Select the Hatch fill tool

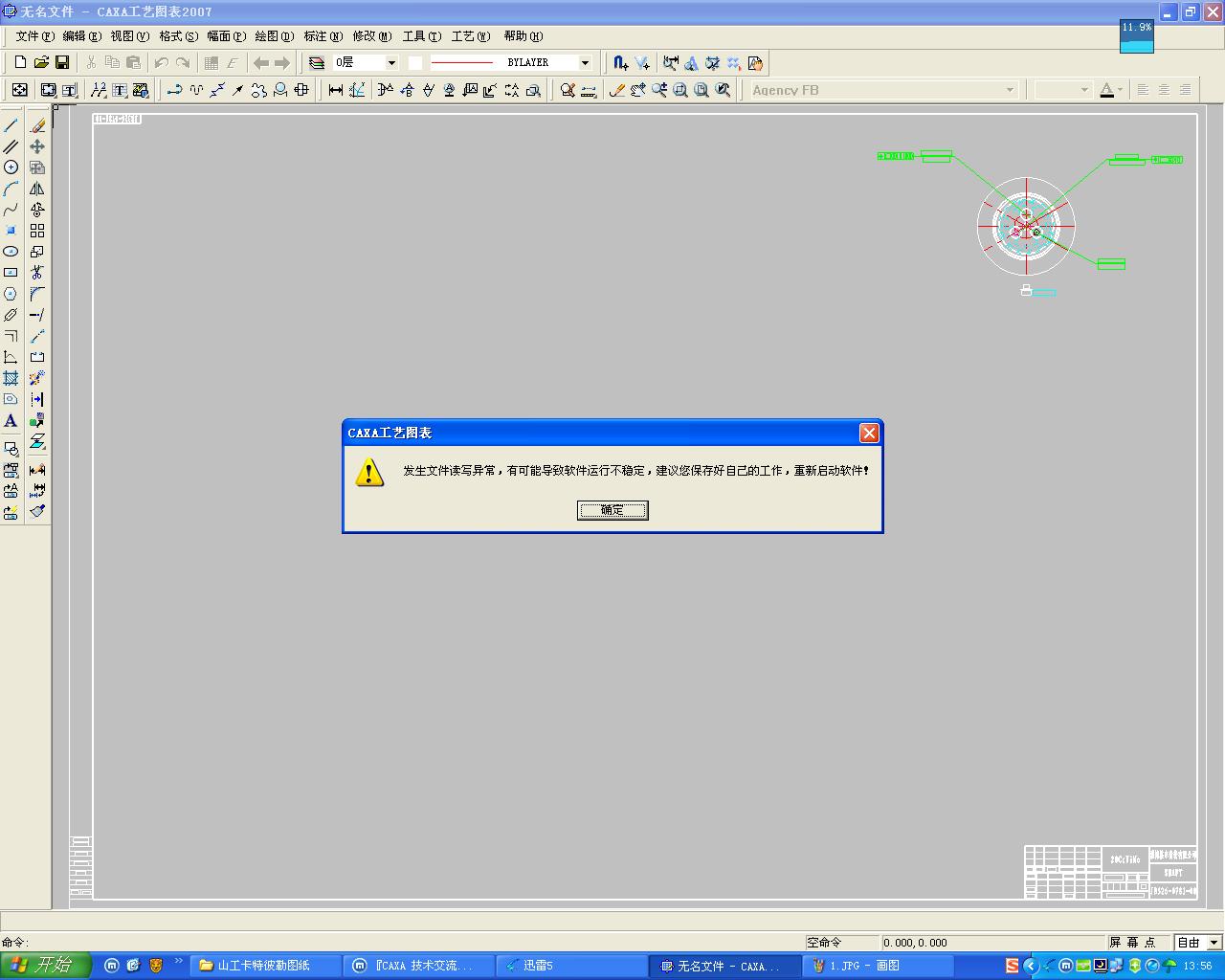[x=11, y=378]
